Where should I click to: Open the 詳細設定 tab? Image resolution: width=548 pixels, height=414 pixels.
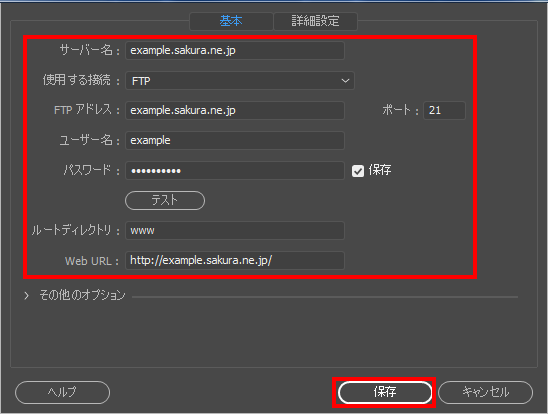coord(316,21)
